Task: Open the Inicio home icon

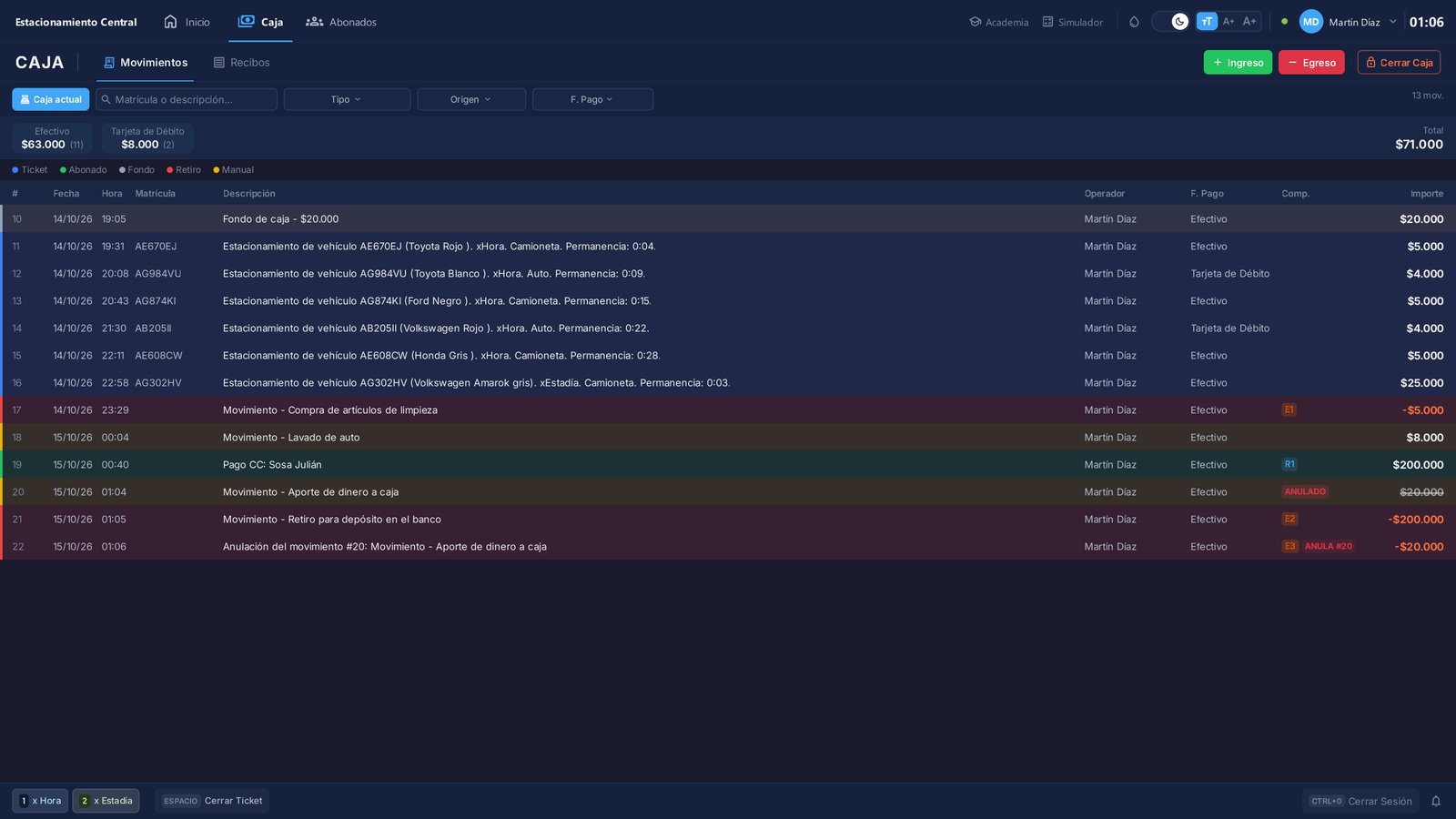Action: click(x=170, y=22)
